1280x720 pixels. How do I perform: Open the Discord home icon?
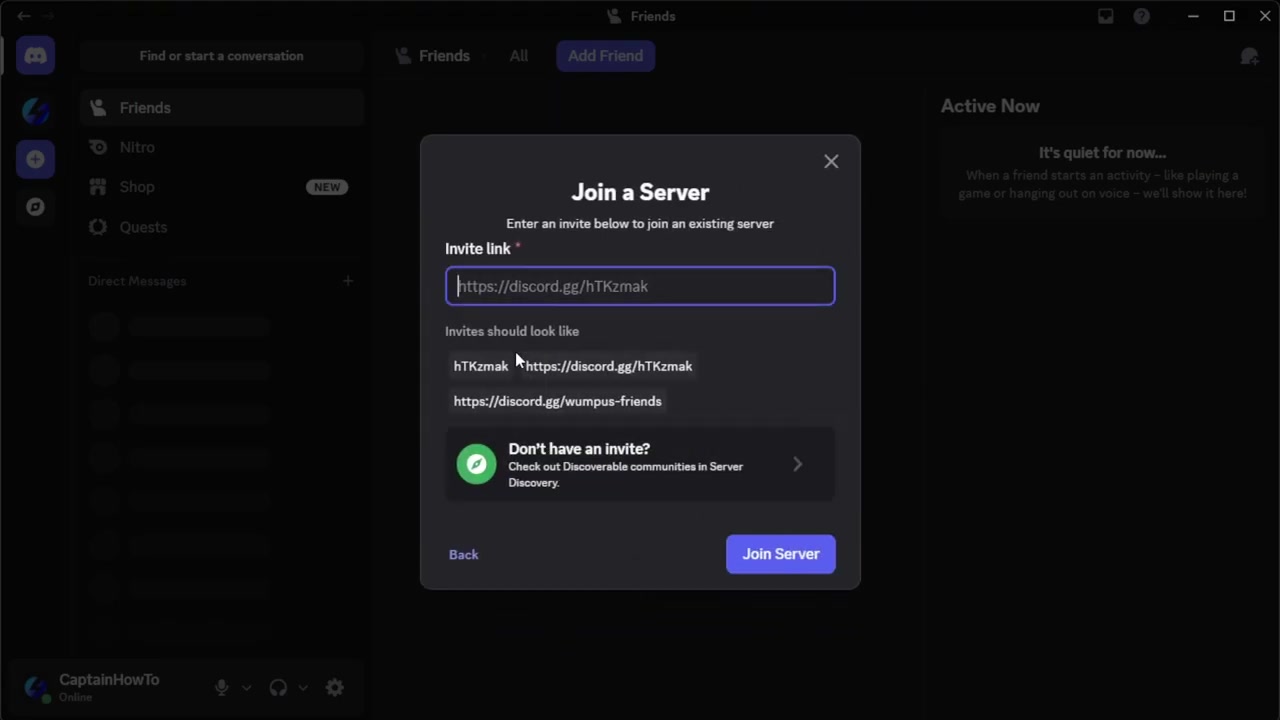tap(35, 56)
